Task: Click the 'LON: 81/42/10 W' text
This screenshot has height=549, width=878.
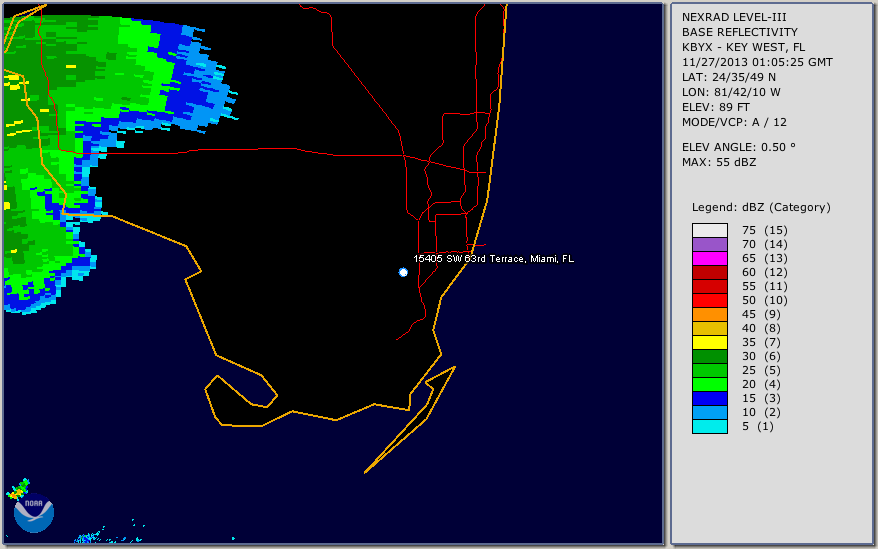Action: 731,92
